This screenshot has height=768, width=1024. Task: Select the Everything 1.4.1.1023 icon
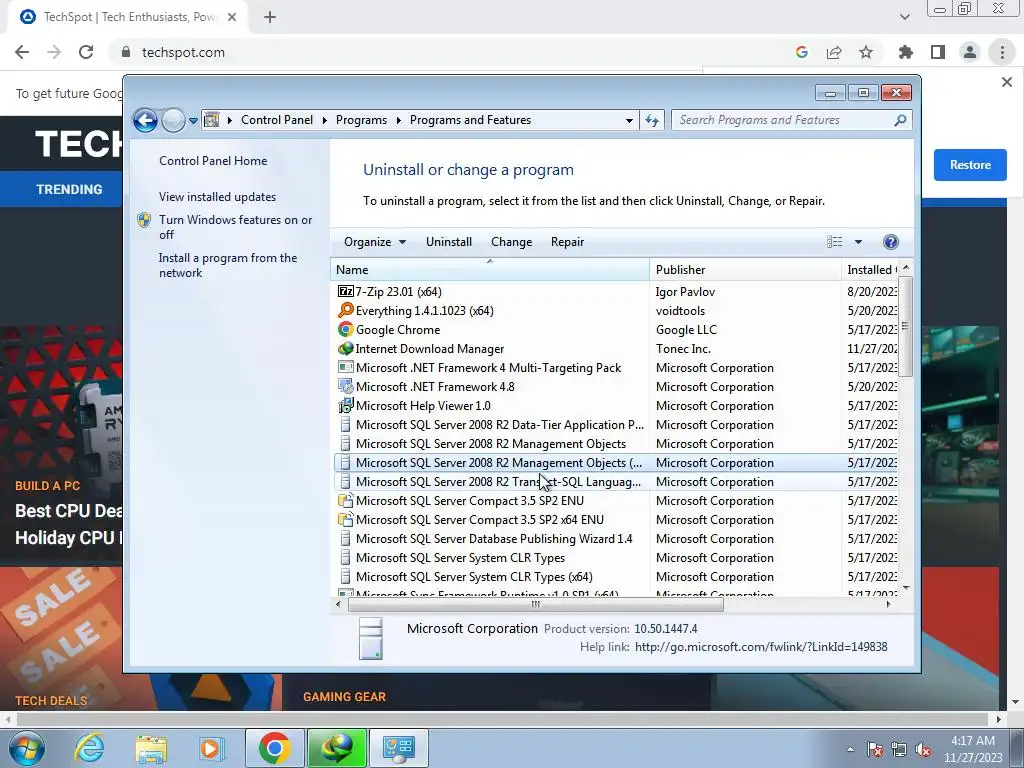pyautogui.click(x=345, y=310)
